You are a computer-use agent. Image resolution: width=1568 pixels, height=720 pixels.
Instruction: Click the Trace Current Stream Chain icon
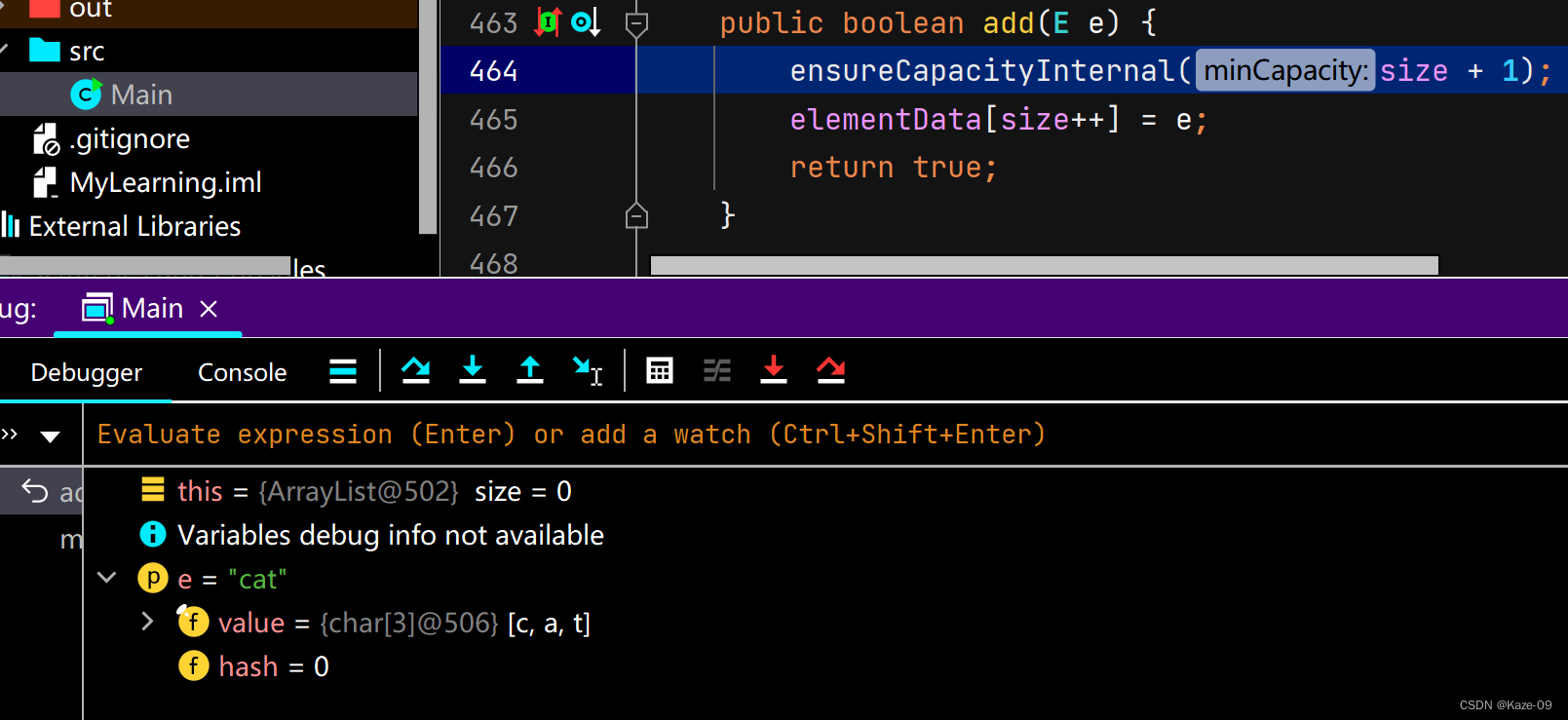click(717, 371)
